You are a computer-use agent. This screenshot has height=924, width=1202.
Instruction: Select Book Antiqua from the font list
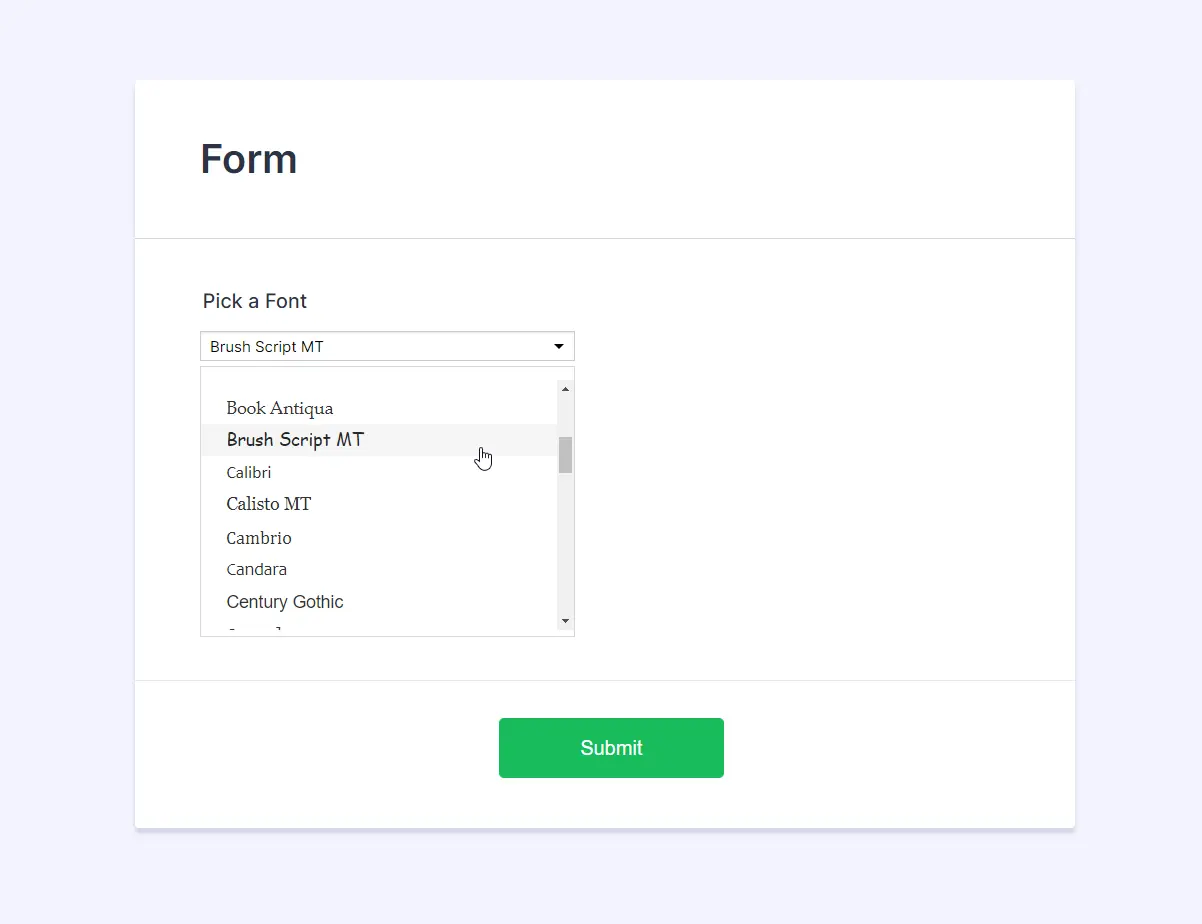pos(279,408)
